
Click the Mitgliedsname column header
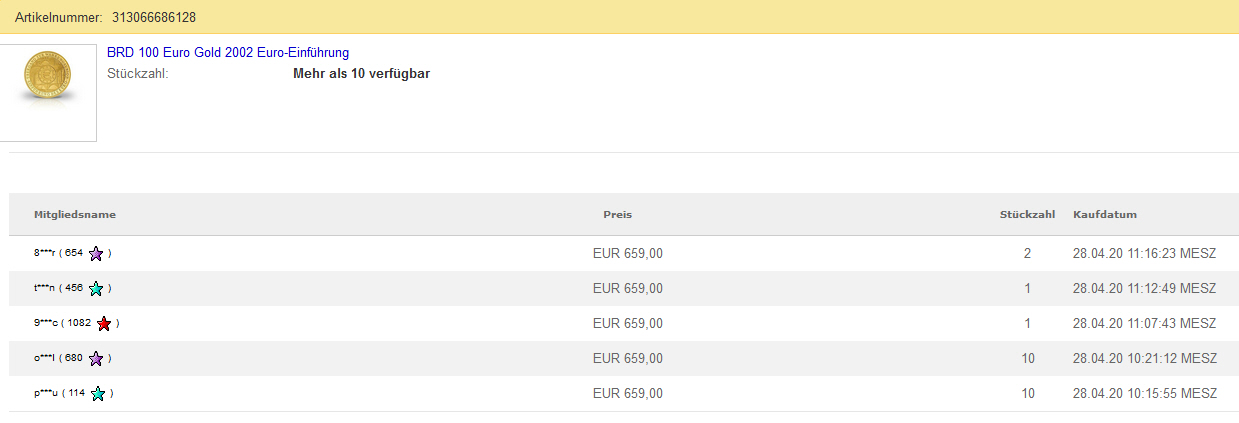pyautogui.click(x=75, y=215)
